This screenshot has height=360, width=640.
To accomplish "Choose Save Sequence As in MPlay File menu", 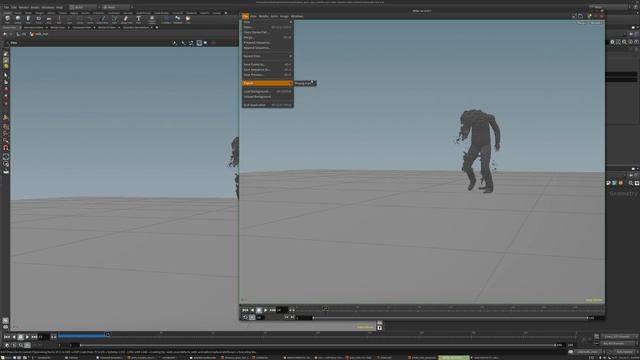I will tap(267, 70).
